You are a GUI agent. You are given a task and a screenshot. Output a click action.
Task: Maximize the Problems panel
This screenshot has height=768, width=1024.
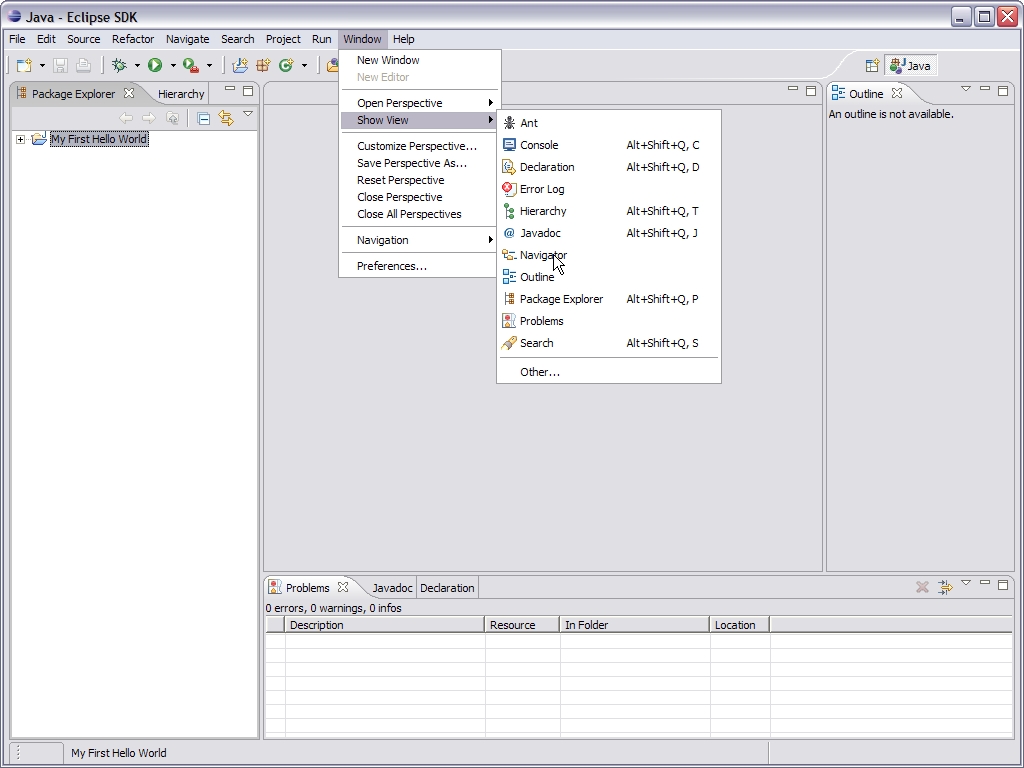coord(1003,584)
